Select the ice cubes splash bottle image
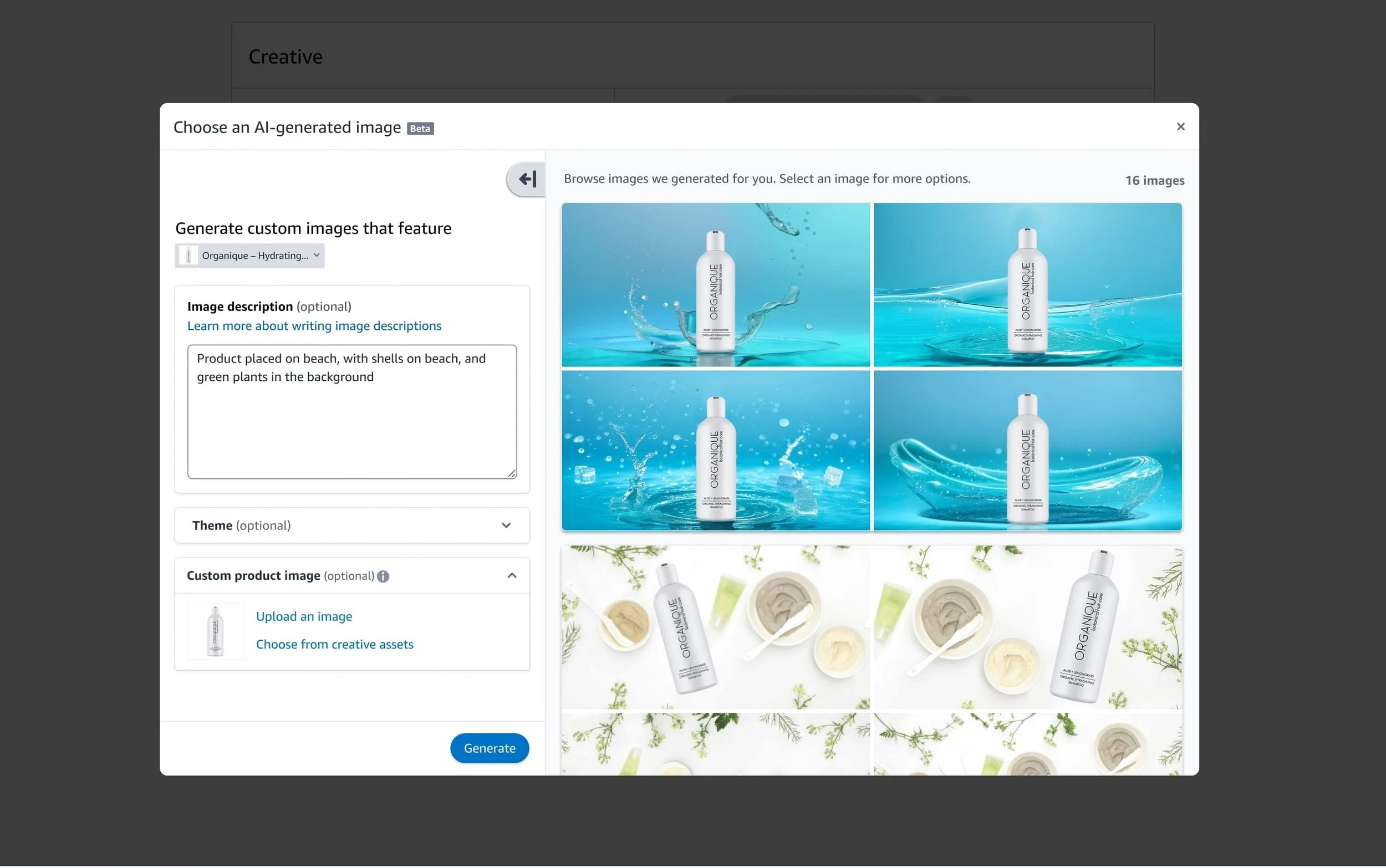The image size is (1386, 868). (x=715, y=450)
